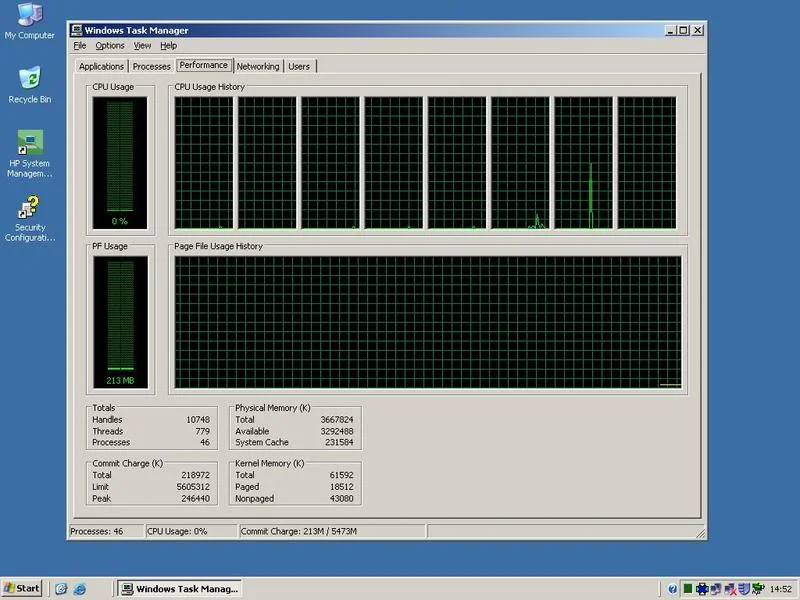Click the CPU history graph with tall spike

583,163
